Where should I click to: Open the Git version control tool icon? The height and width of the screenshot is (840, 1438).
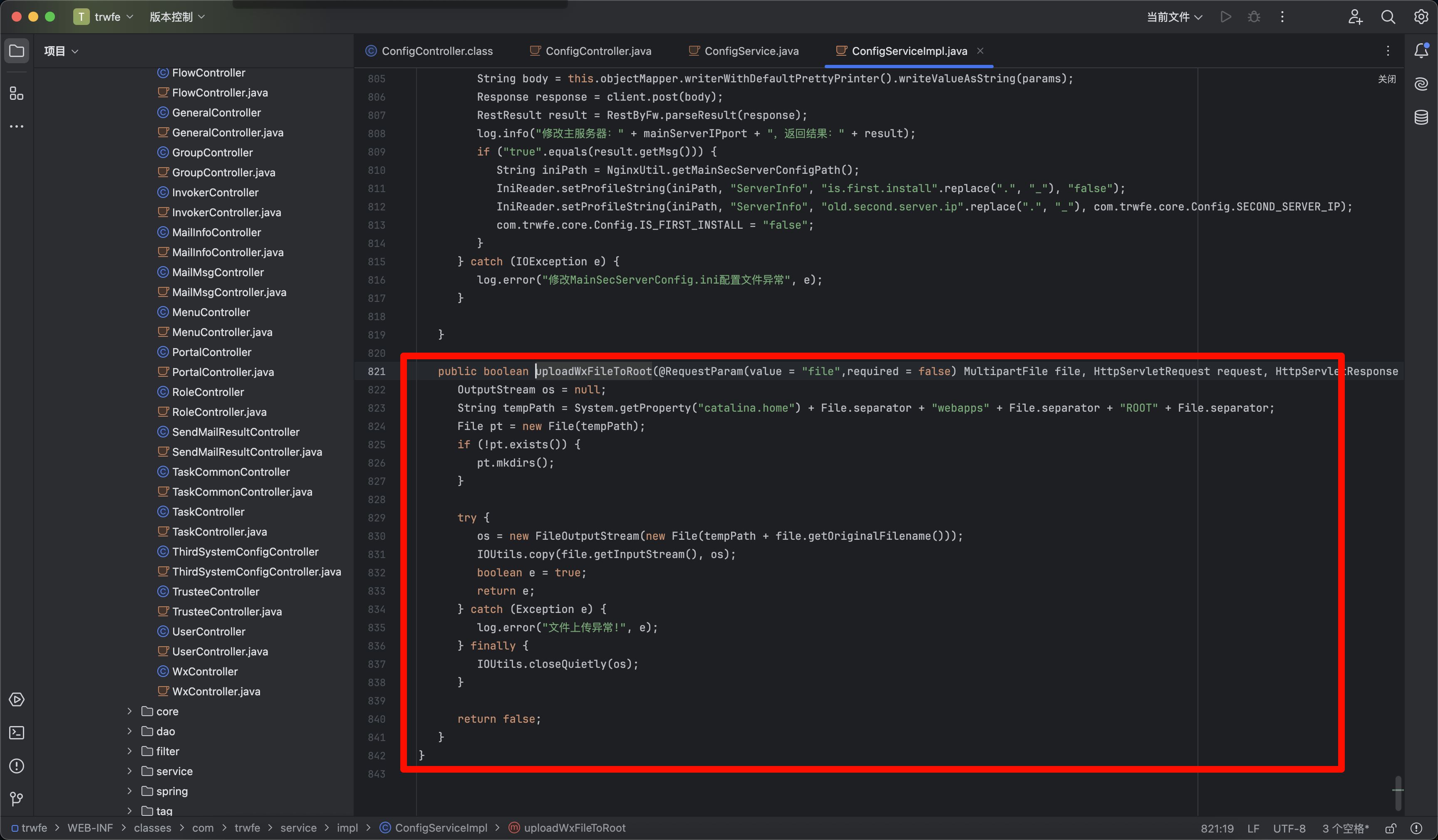pyautogui.click(x=17, y=799)
